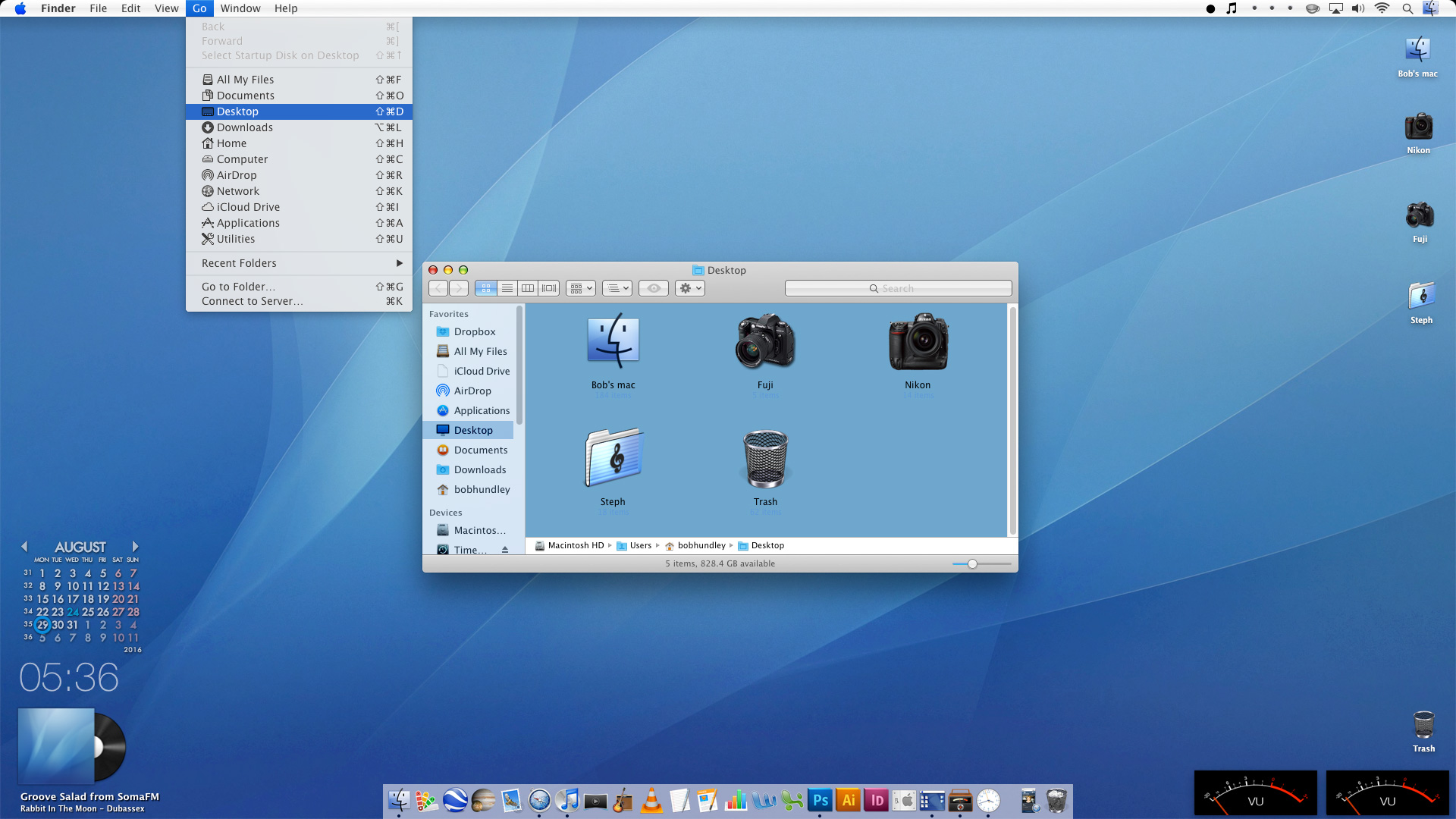The image size is (1456, 819).
Task: Open Pages document icon in Dock
Action: pos(708,800)
